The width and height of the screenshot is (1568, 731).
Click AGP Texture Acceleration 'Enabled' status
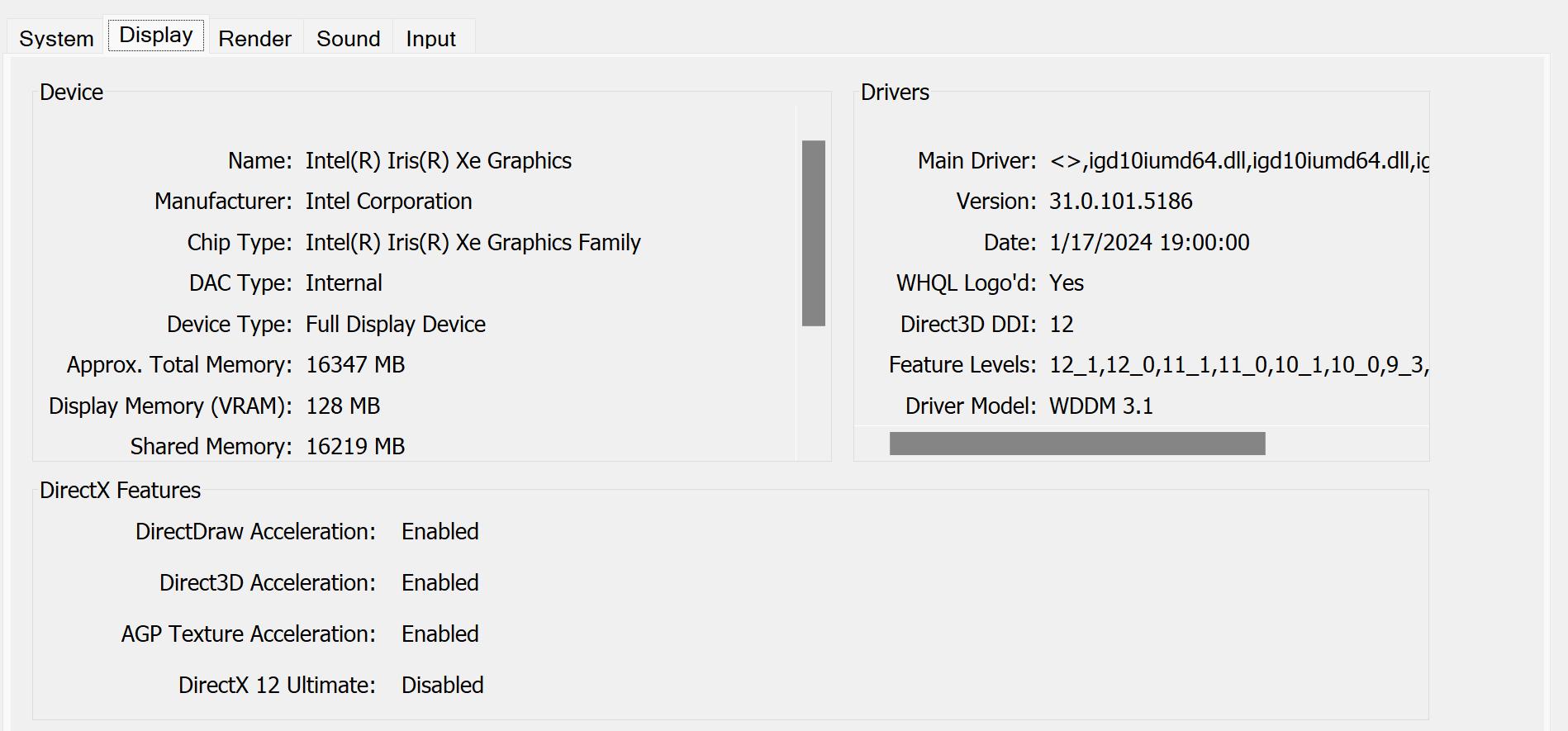coord(440,634)
